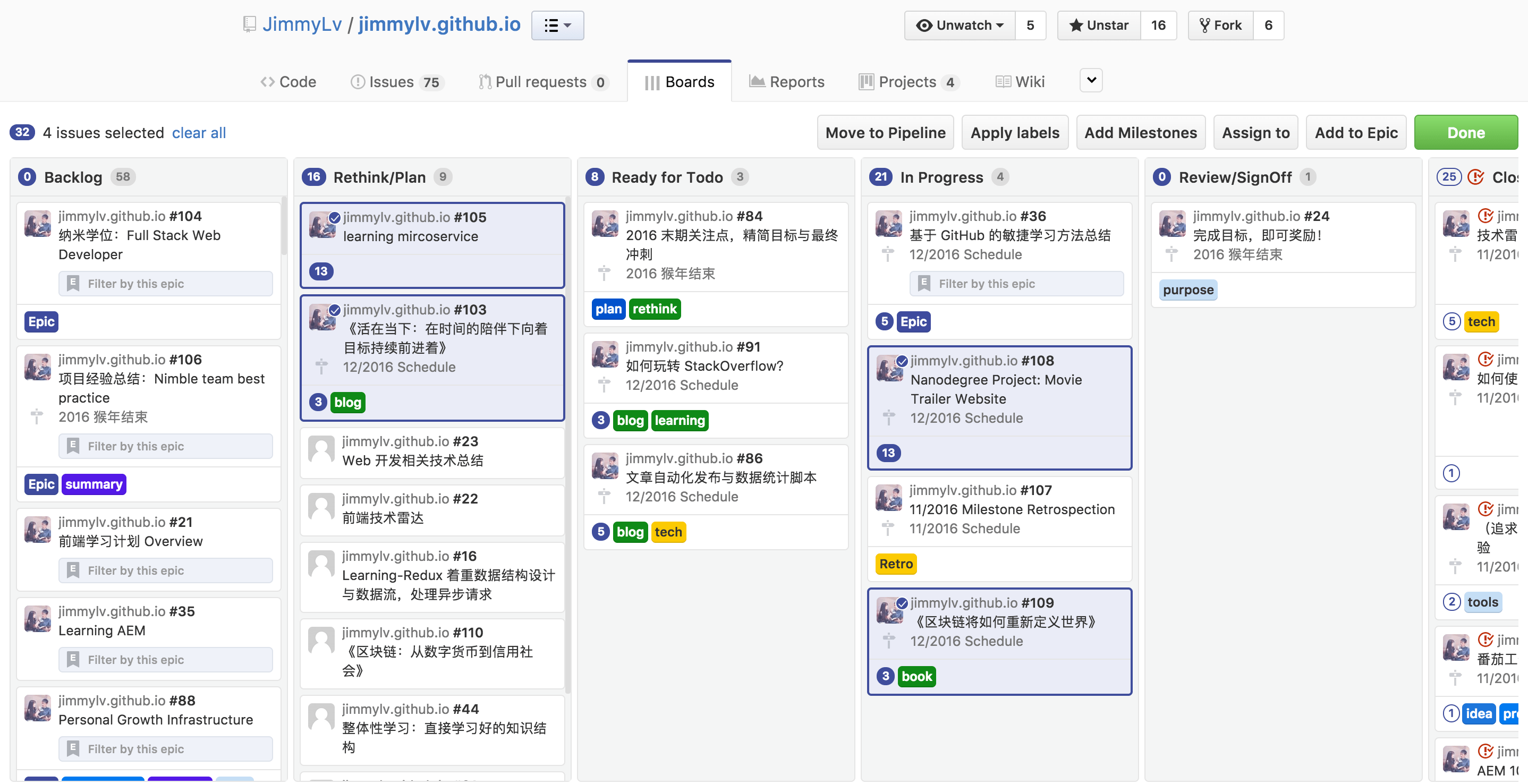Click the star icon on Unstar

pos(1075,25)
